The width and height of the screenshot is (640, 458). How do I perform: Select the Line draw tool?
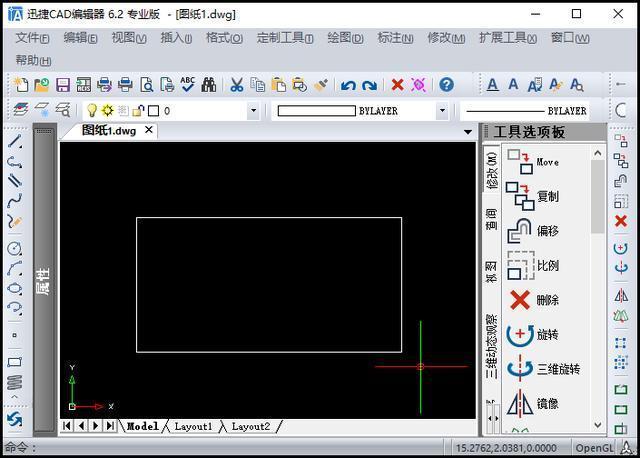(x=15, y=141)
